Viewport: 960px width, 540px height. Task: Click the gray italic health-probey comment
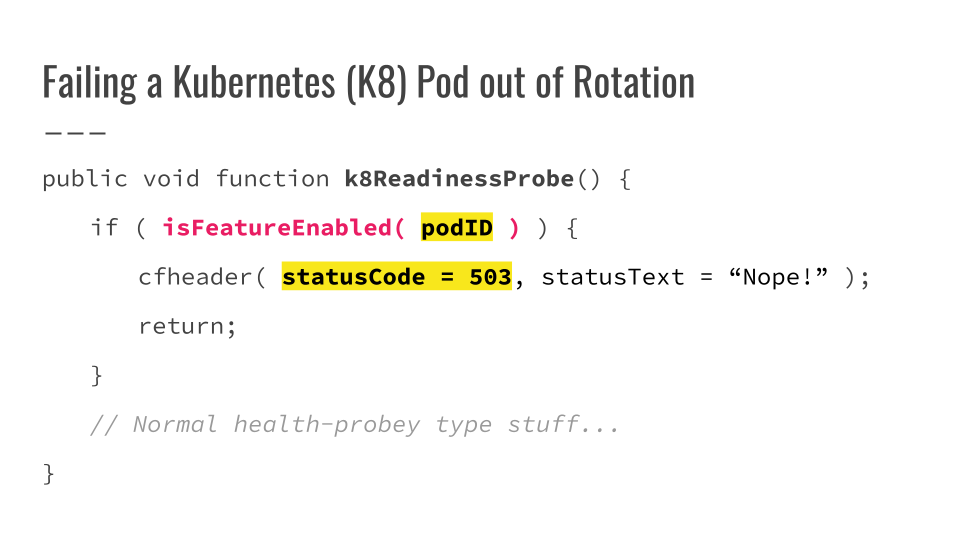[355, 424]
